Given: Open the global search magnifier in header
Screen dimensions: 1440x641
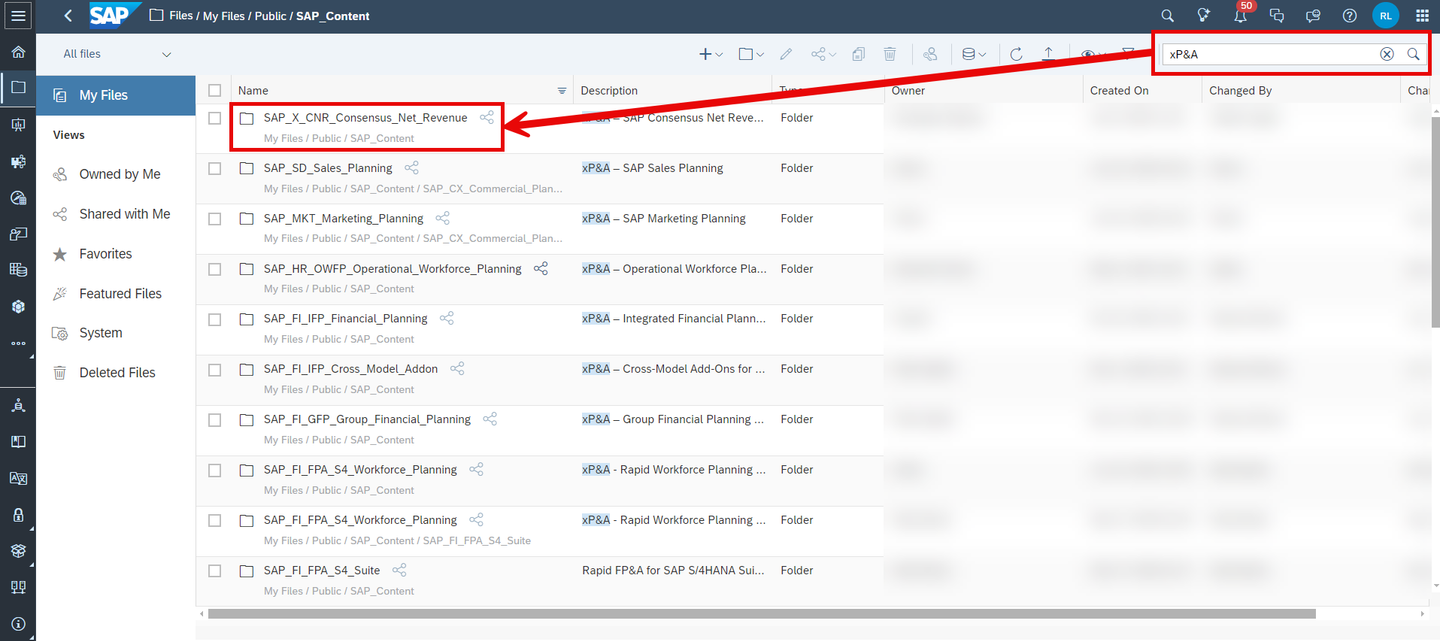Looking at the screenshot, I should (x=1167, y=16).
